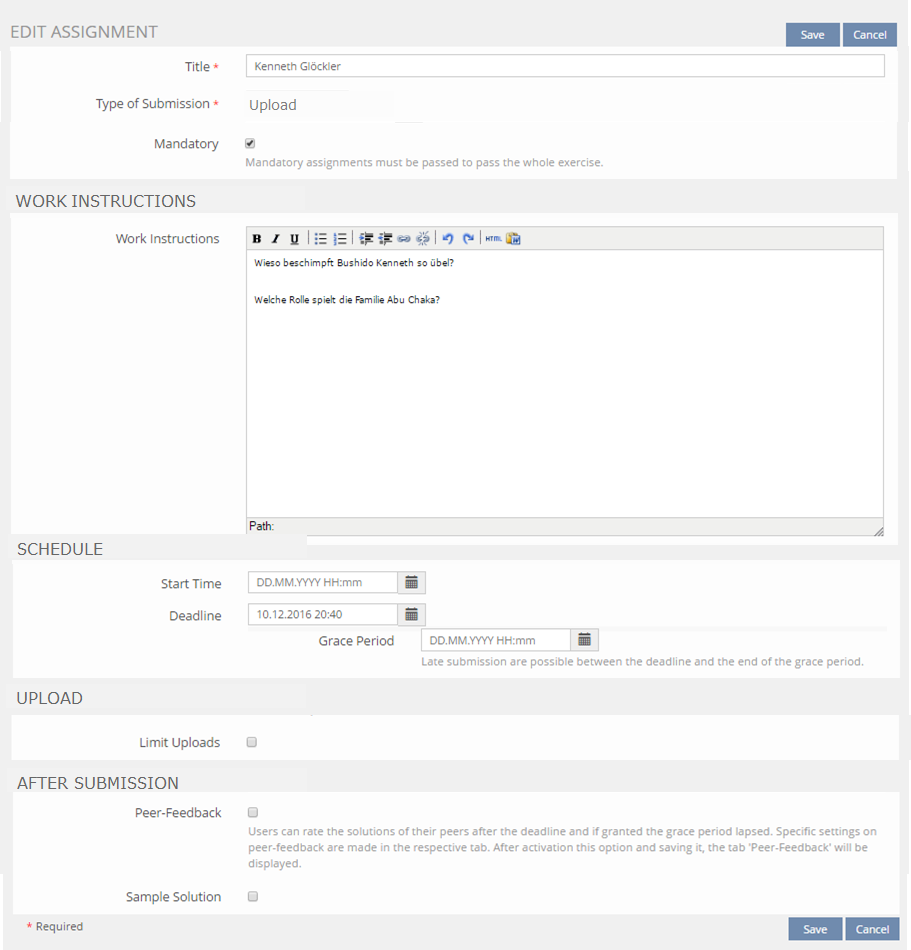The height and width of the screenshot is (950, 911).
Task: Click the top Save button
Action: pyautogui.click(x=812, y=35)
